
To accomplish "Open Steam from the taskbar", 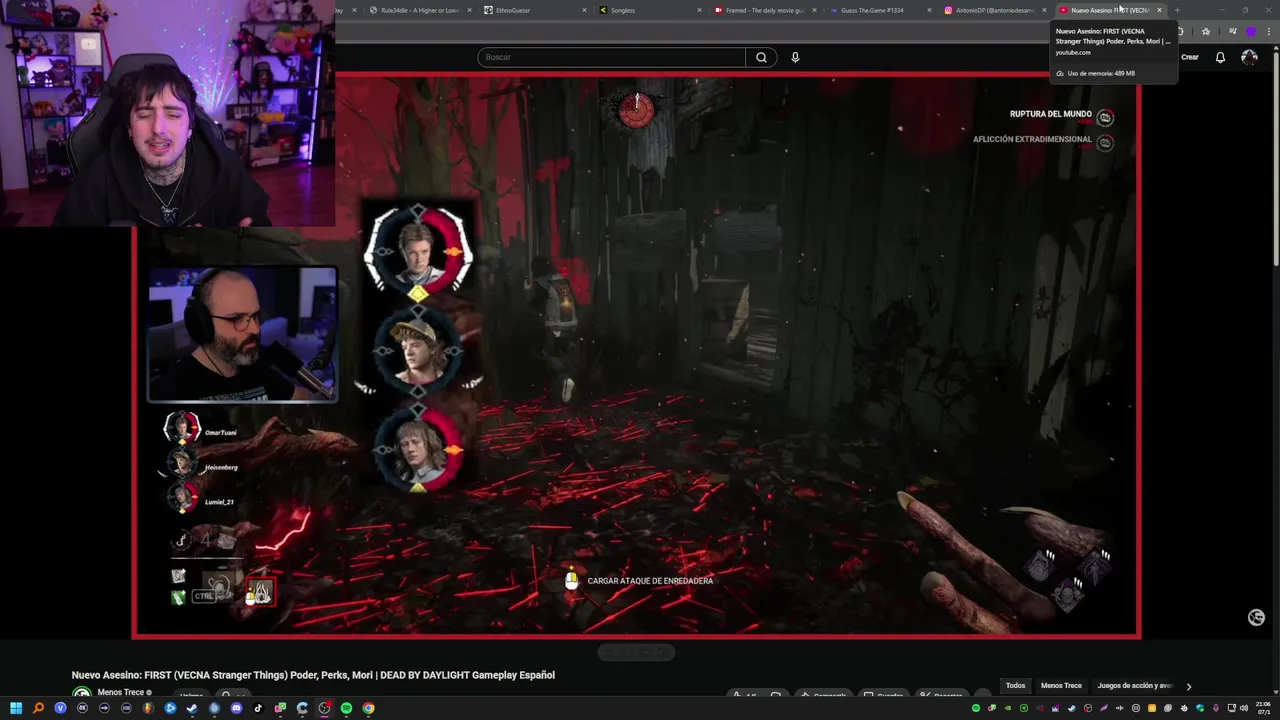I will 192,708.
